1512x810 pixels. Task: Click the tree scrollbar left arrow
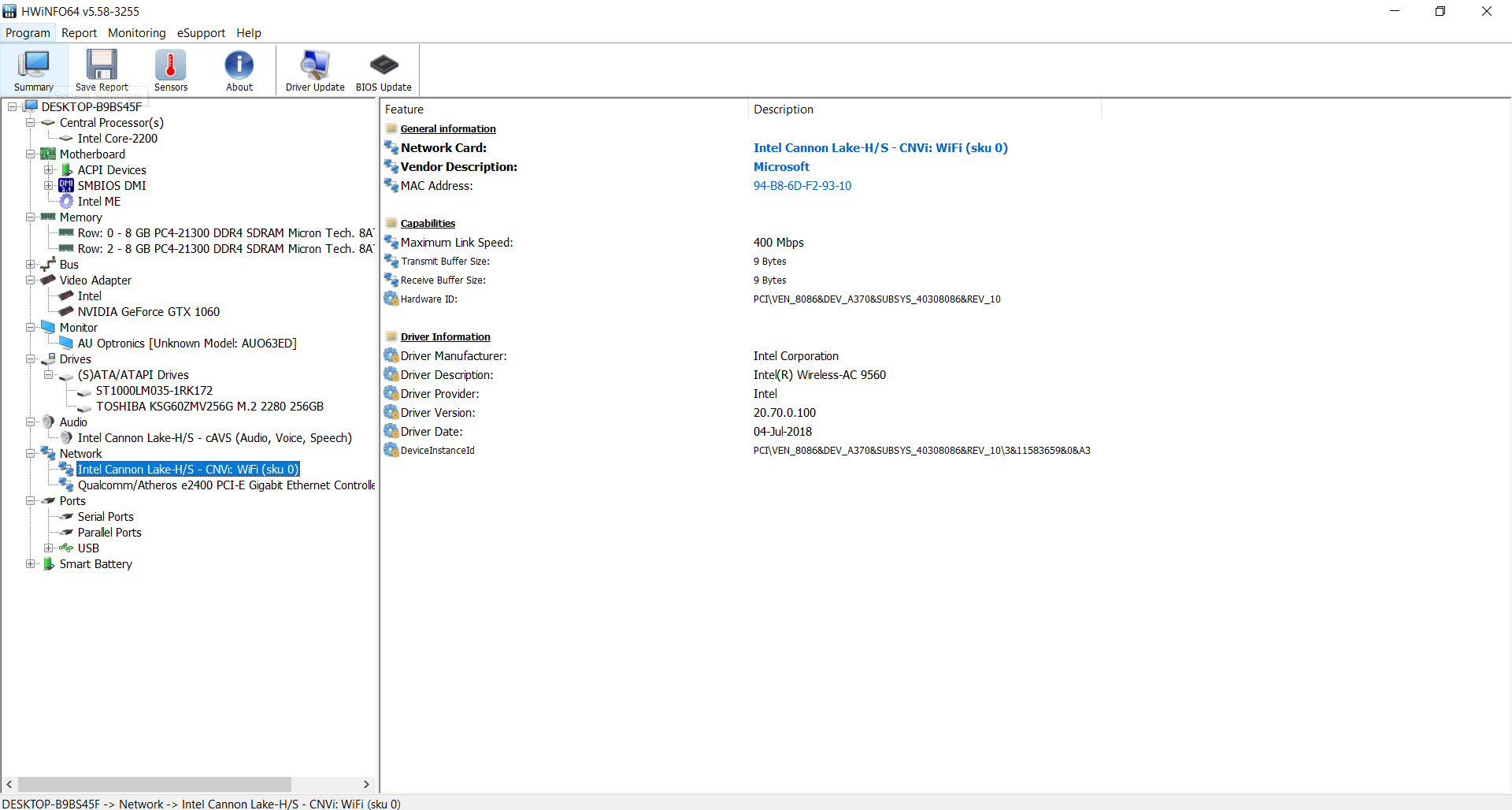(9, 784)
